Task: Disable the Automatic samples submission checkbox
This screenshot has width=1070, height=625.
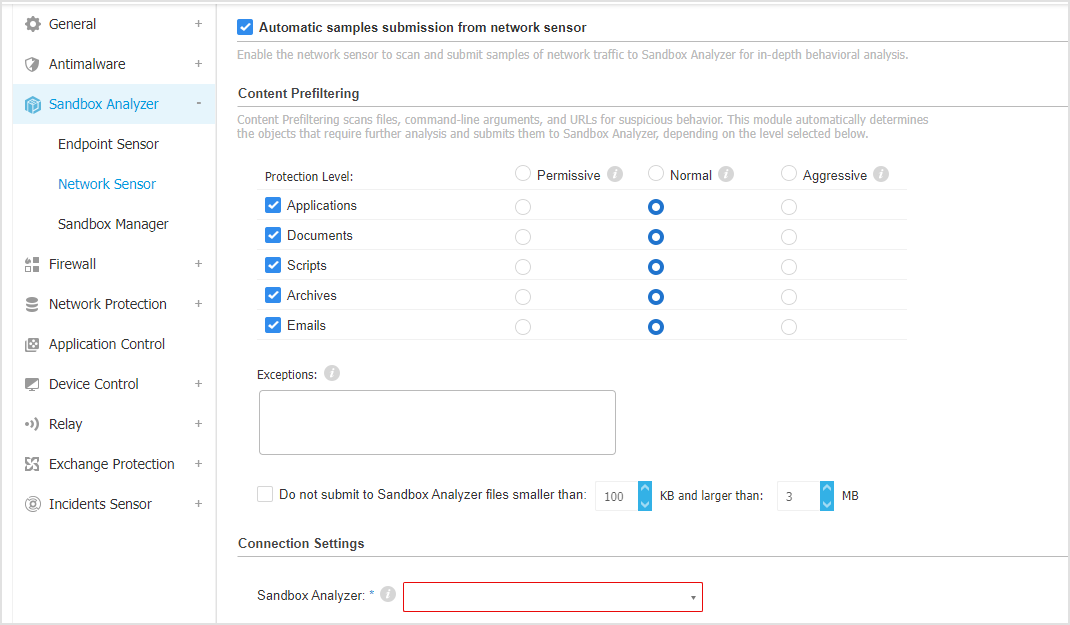Action: (x=245, y=27)
